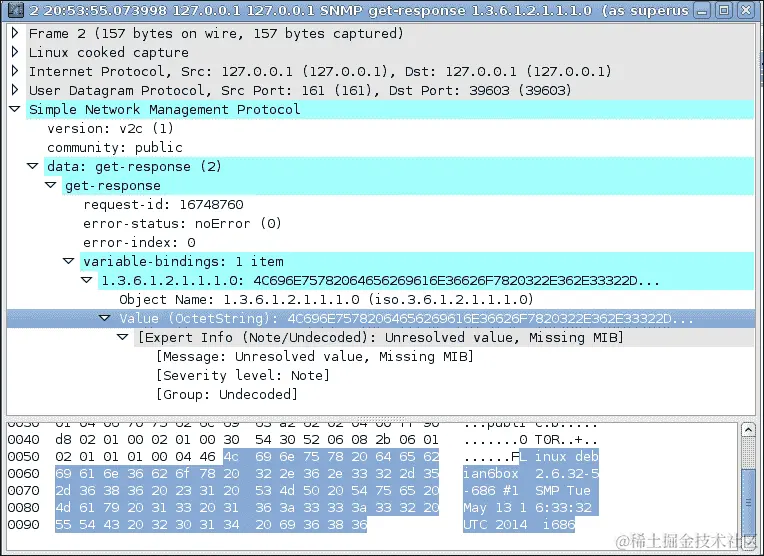Screen dimensions: 764x556
Task: Maximize the packet detail window
Action: 724,10
